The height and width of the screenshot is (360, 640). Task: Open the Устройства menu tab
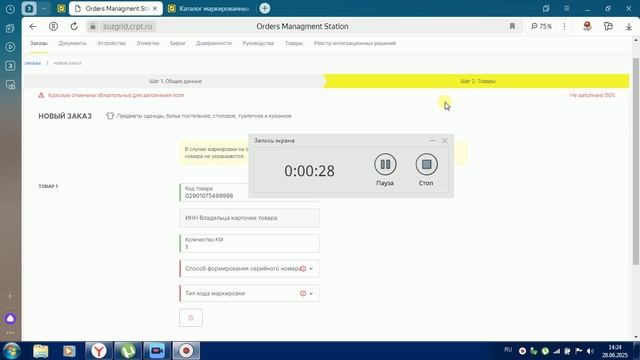pos(111,43)
